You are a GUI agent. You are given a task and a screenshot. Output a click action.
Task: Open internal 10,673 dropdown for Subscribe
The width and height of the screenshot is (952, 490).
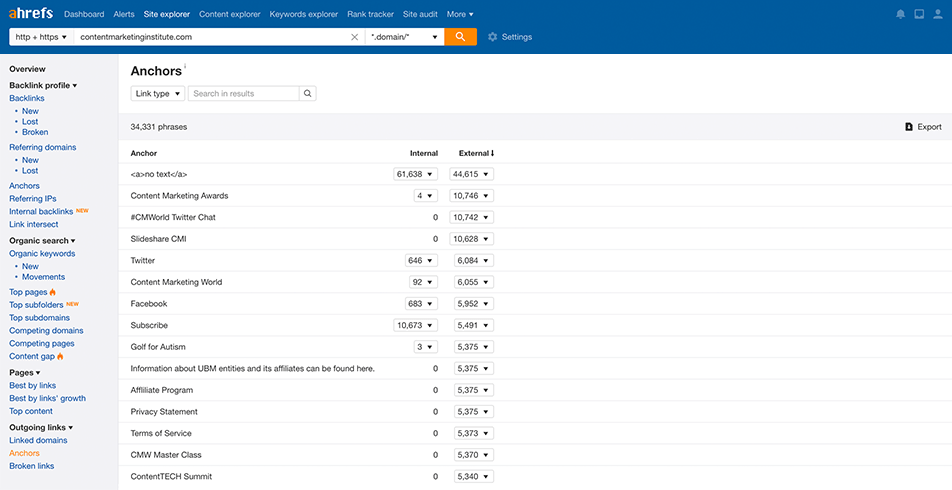click(416, 325)
